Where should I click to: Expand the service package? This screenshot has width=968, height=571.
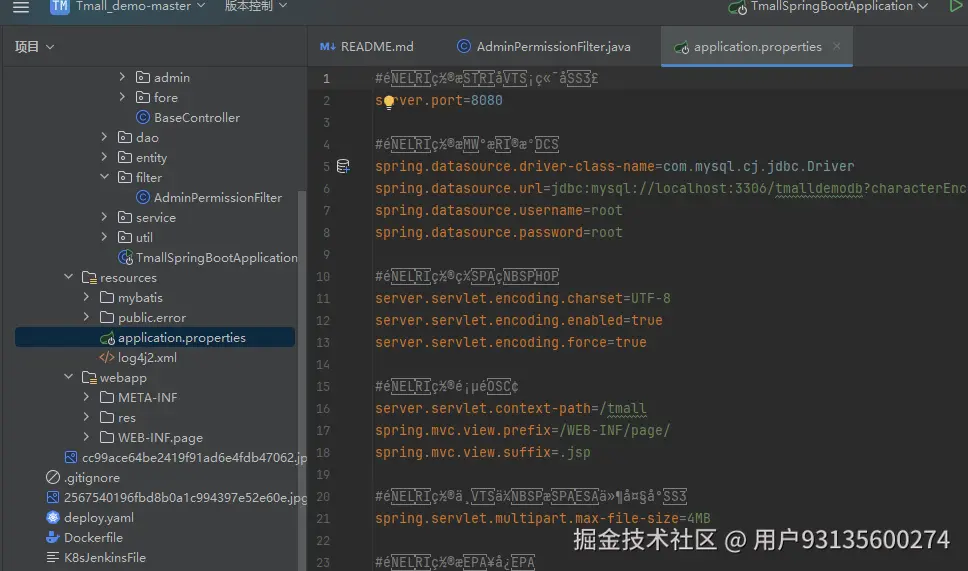pos(104,217)
